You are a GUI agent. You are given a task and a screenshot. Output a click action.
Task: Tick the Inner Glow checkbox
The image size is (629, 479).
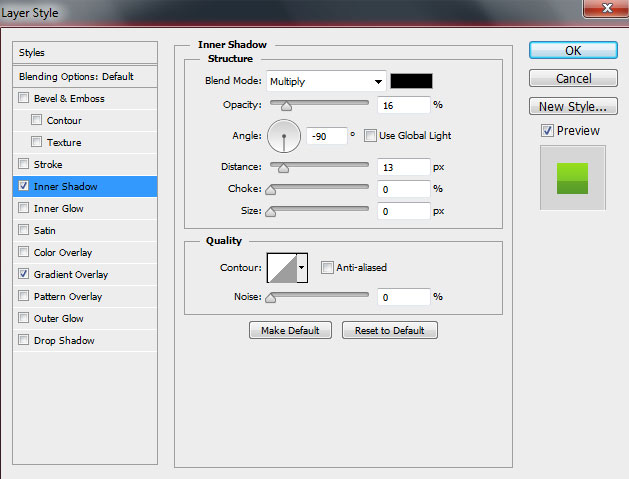point(24,208)
